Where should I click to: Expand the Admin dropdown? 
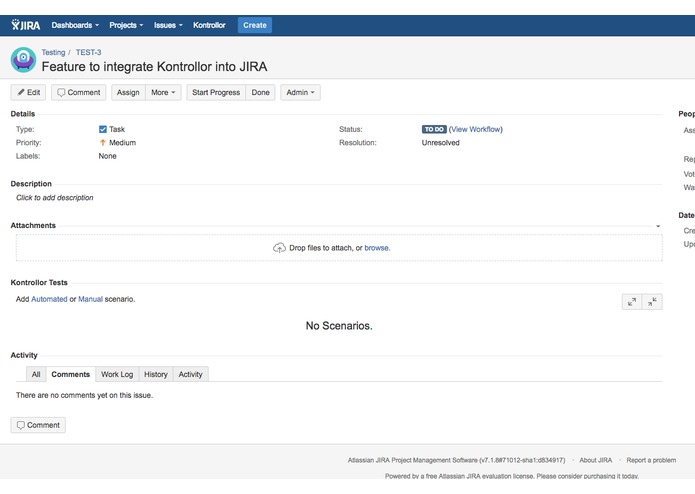[300, 93]
